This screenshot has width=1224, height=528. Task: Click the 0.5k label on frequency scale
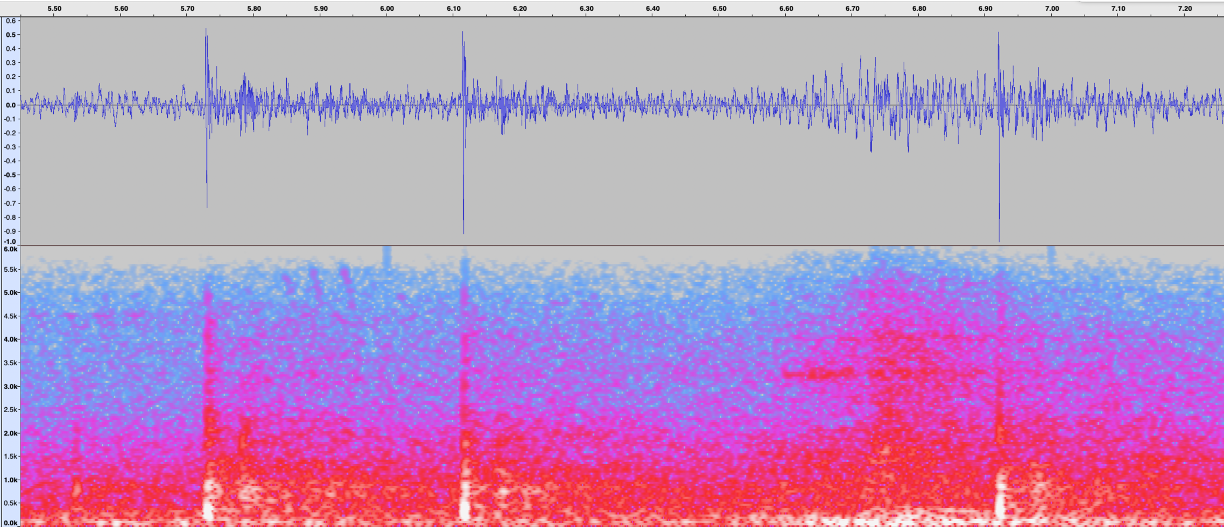[11, 503]
